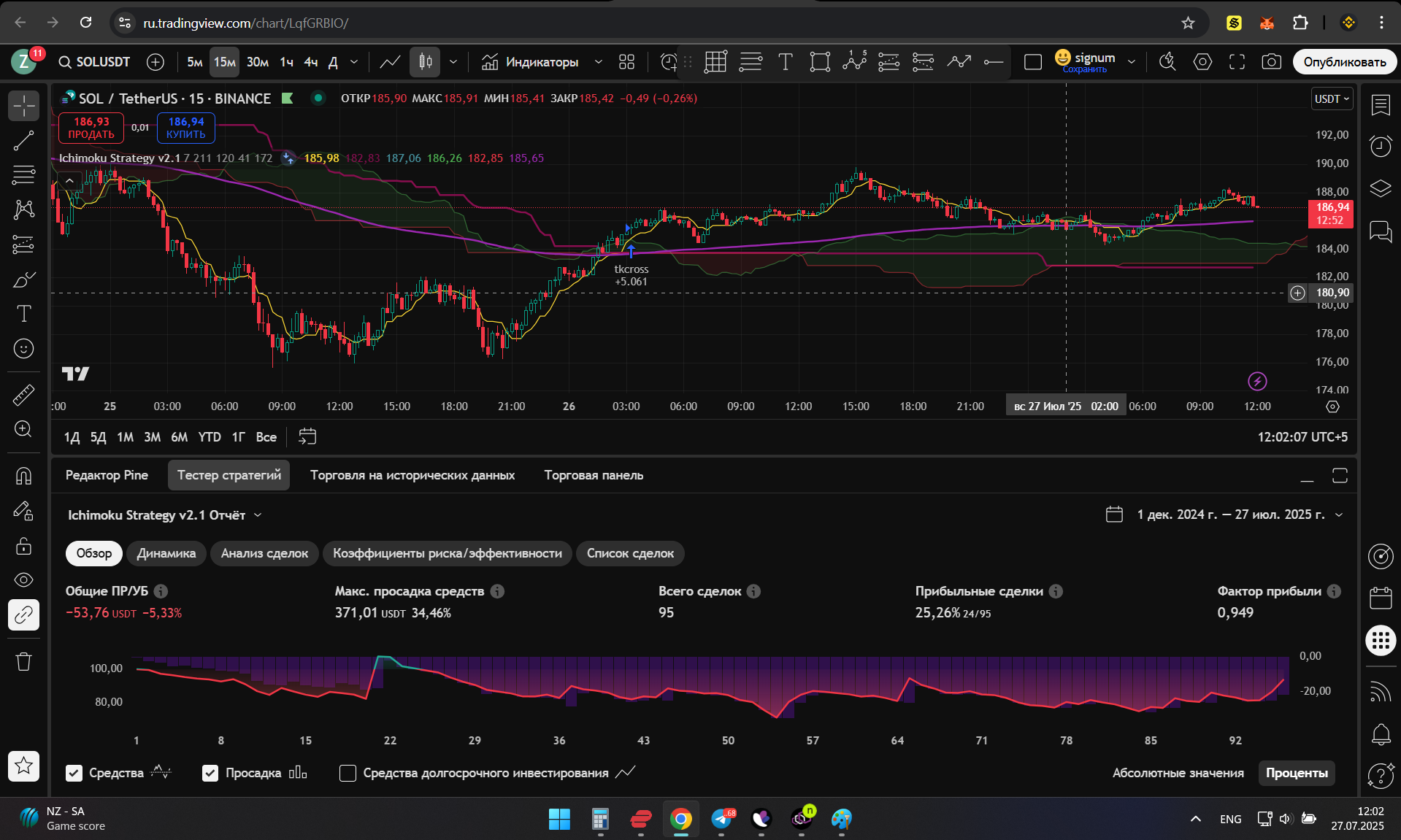The image size is (1401, 840).
Task: Select the ruler measure tool
Action: click(x=24, y=394)
